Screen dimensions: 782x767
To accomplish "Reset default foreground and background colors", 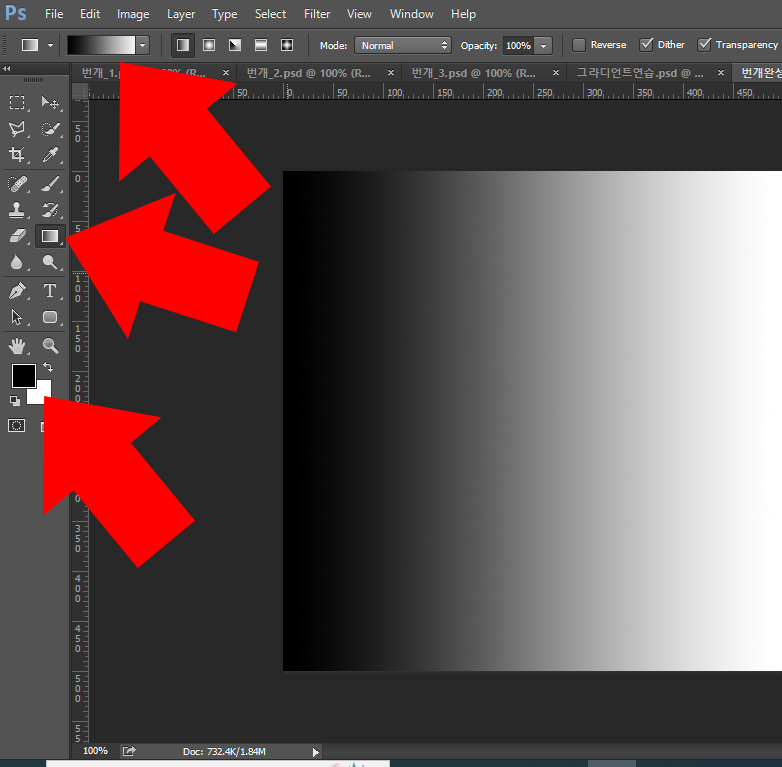I will (x=14, y=400).
